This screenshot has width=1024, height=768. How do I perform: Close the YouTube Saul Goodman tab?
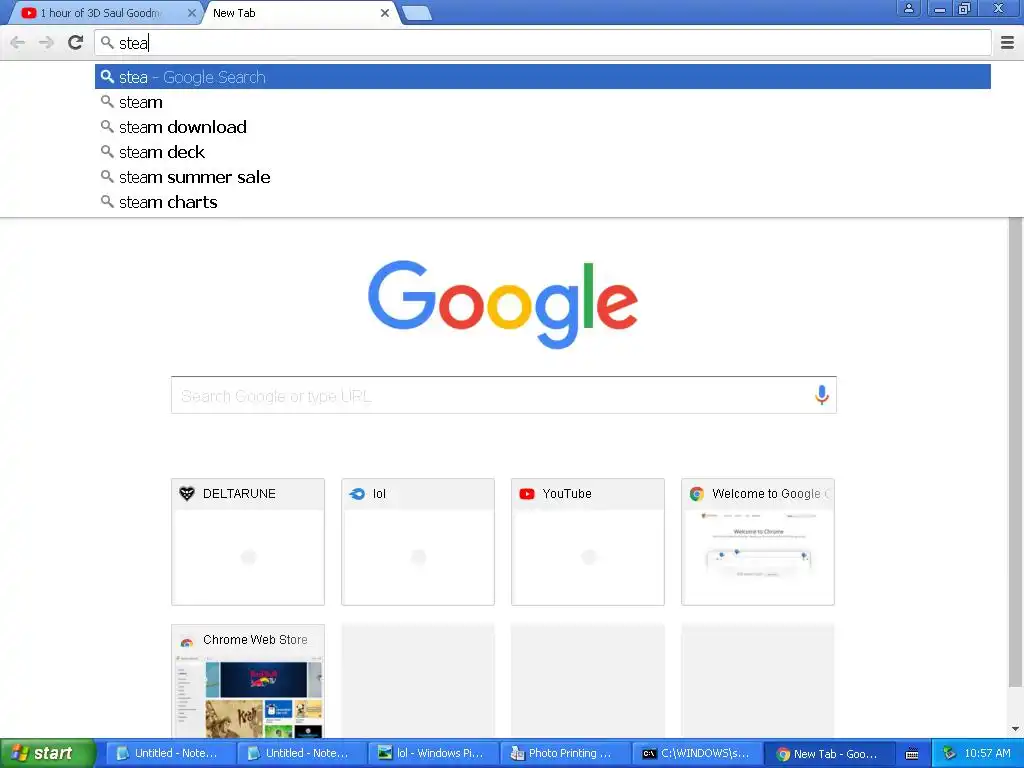tap(191, 13)
